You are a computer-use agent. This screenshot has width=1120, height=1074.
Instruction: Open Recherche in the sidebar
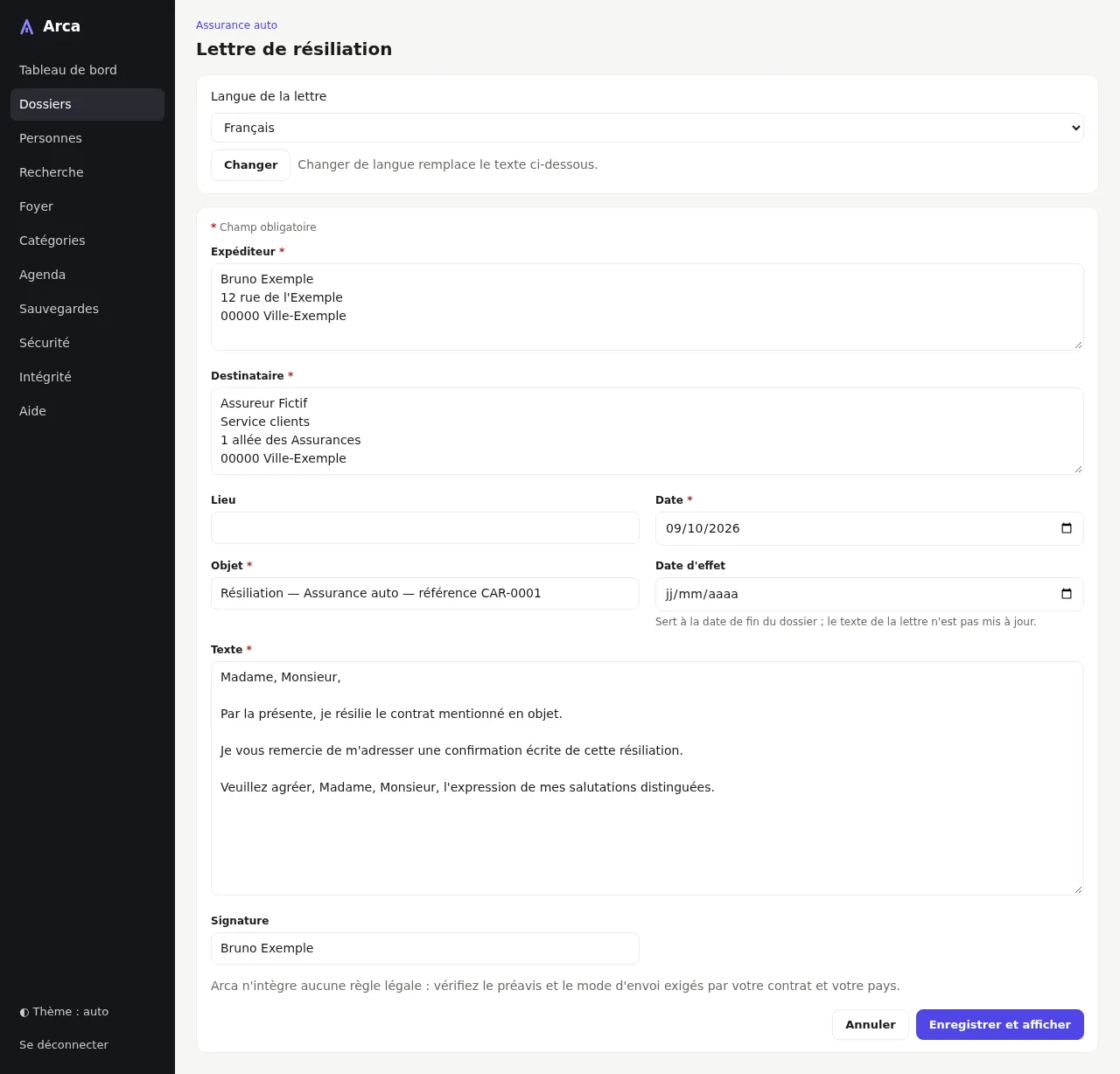[87, 172]
